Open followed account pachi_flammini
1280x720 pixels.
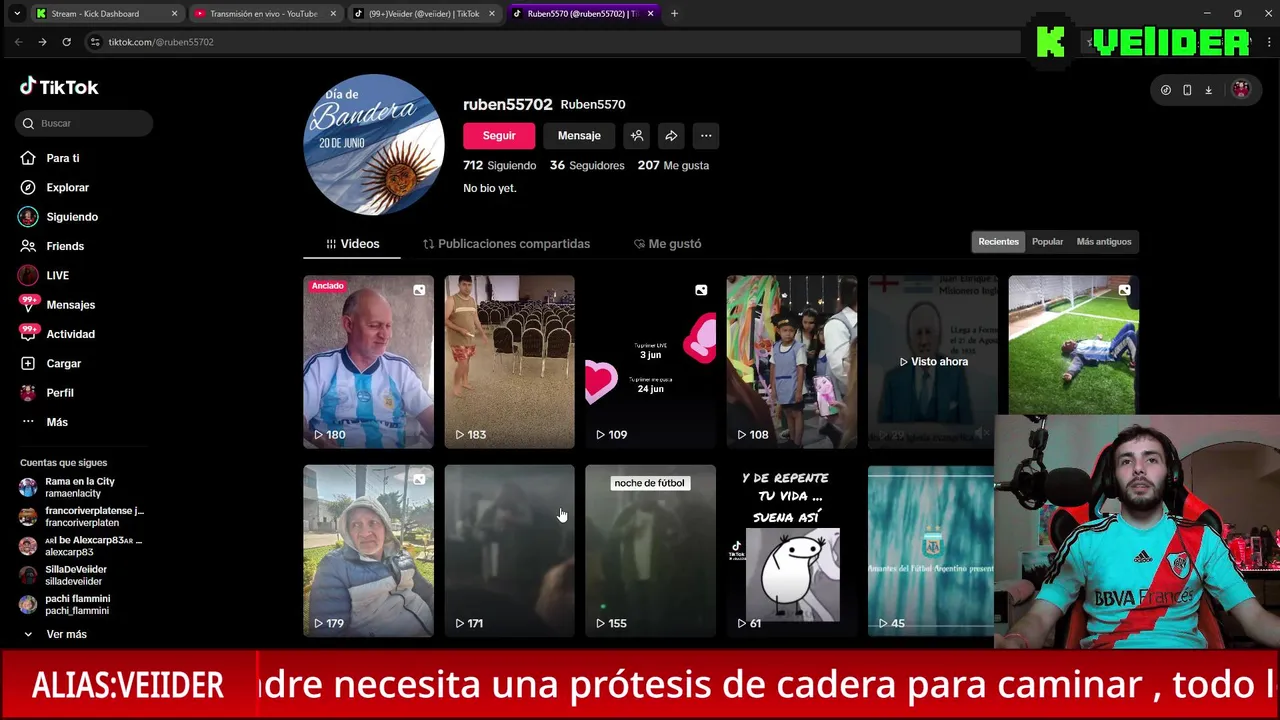77,604
